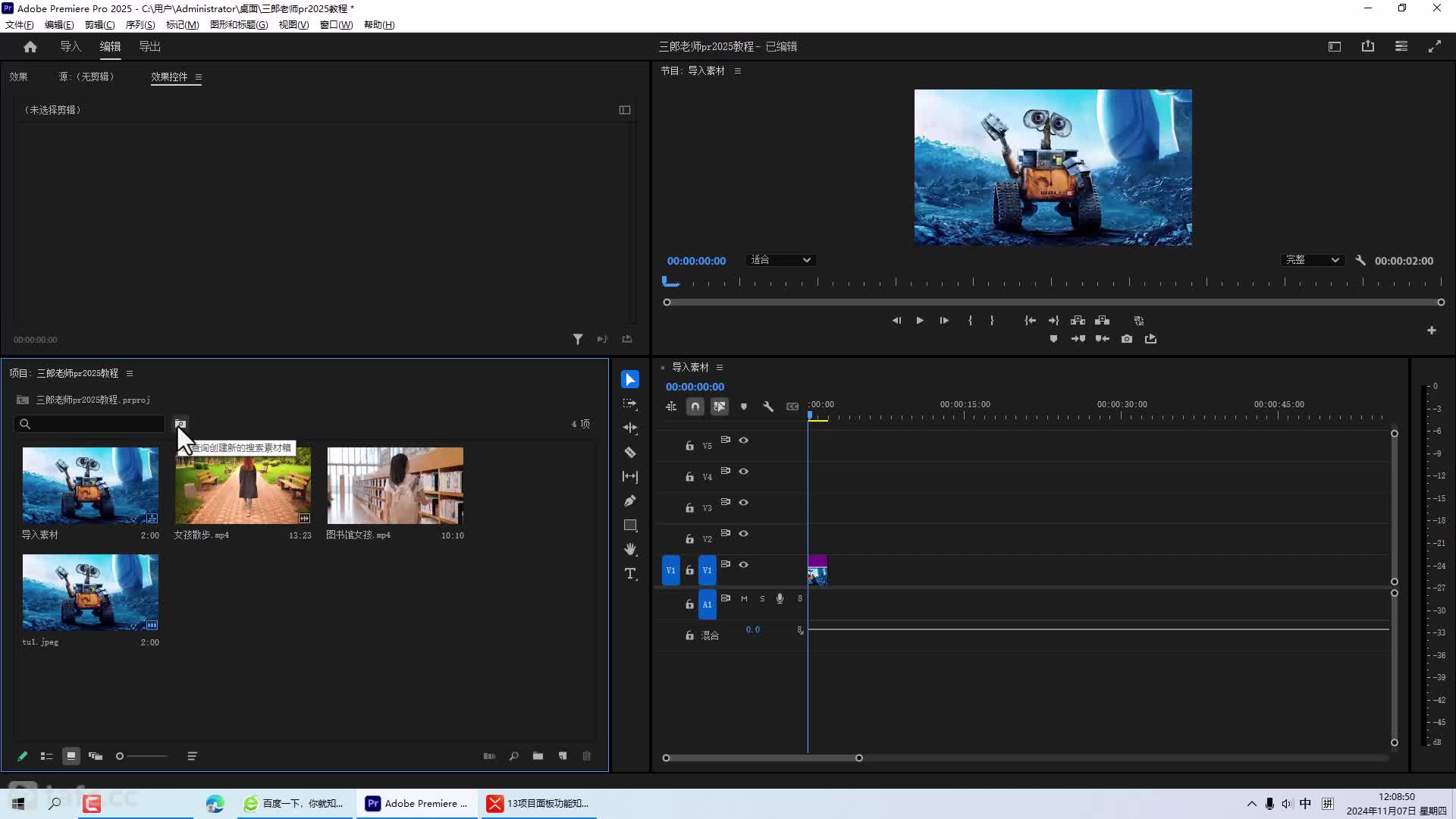Open the 导入素材 Timeline panel menu
The width and height of the screenshot is (1456, 819).
720,367
